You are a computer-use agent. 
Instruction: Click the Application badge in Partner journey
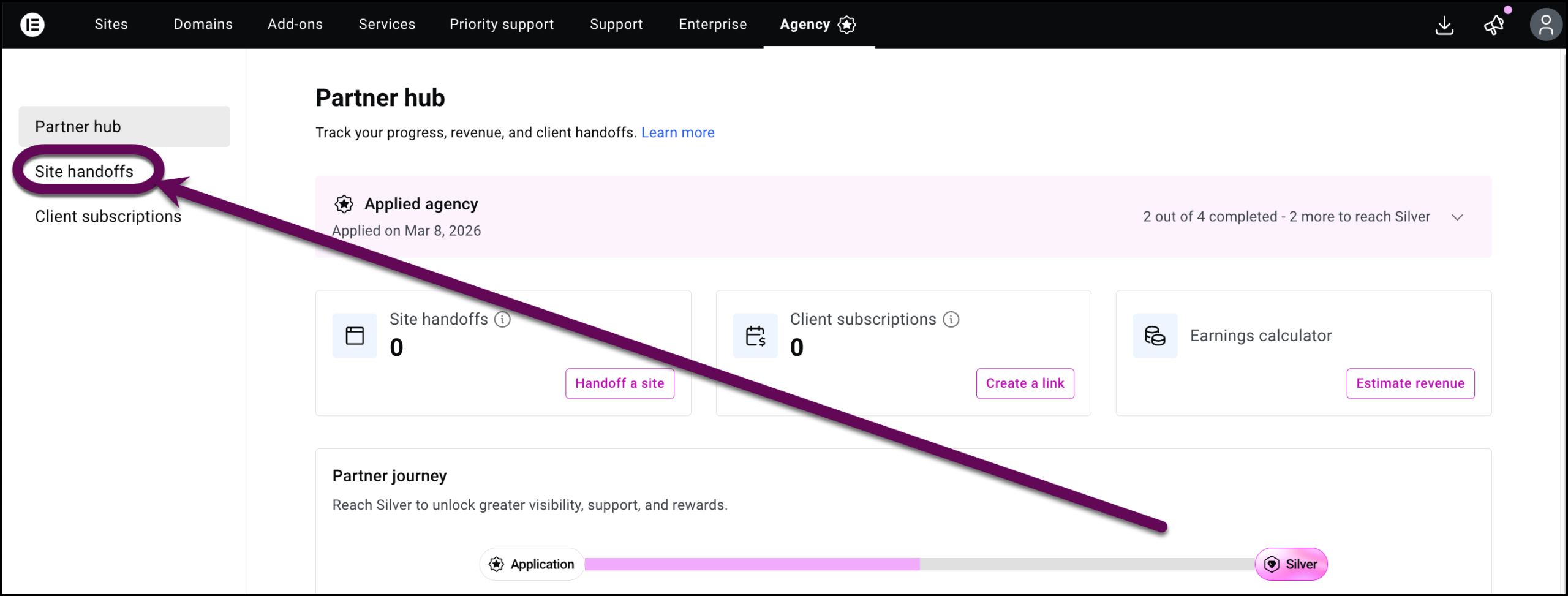[x=531, y=564]
